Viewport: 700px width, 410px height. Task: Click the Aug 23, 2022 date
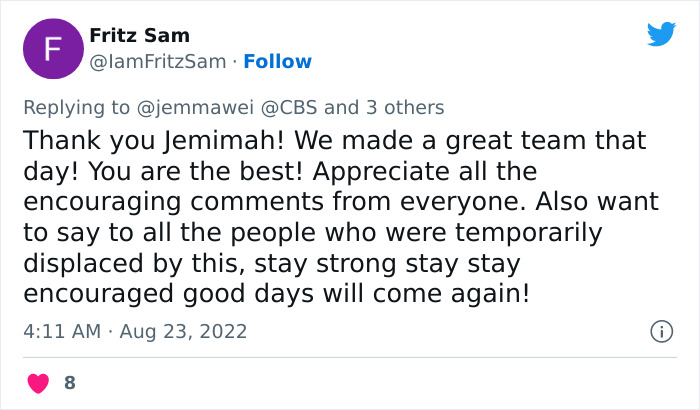click(x=183, y=331)
